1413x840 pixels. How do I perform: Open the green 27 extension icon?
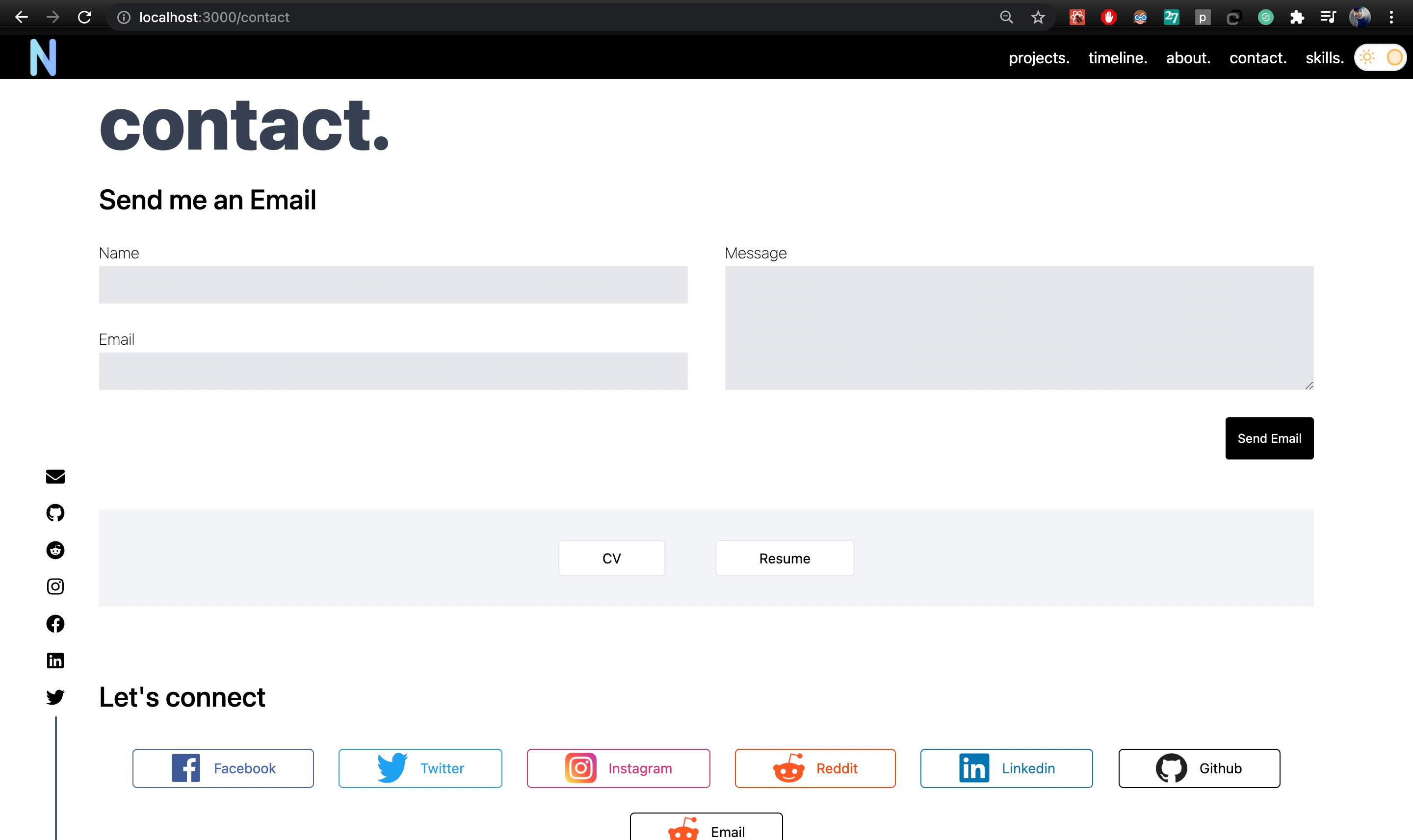click(x=1171, y=18)
